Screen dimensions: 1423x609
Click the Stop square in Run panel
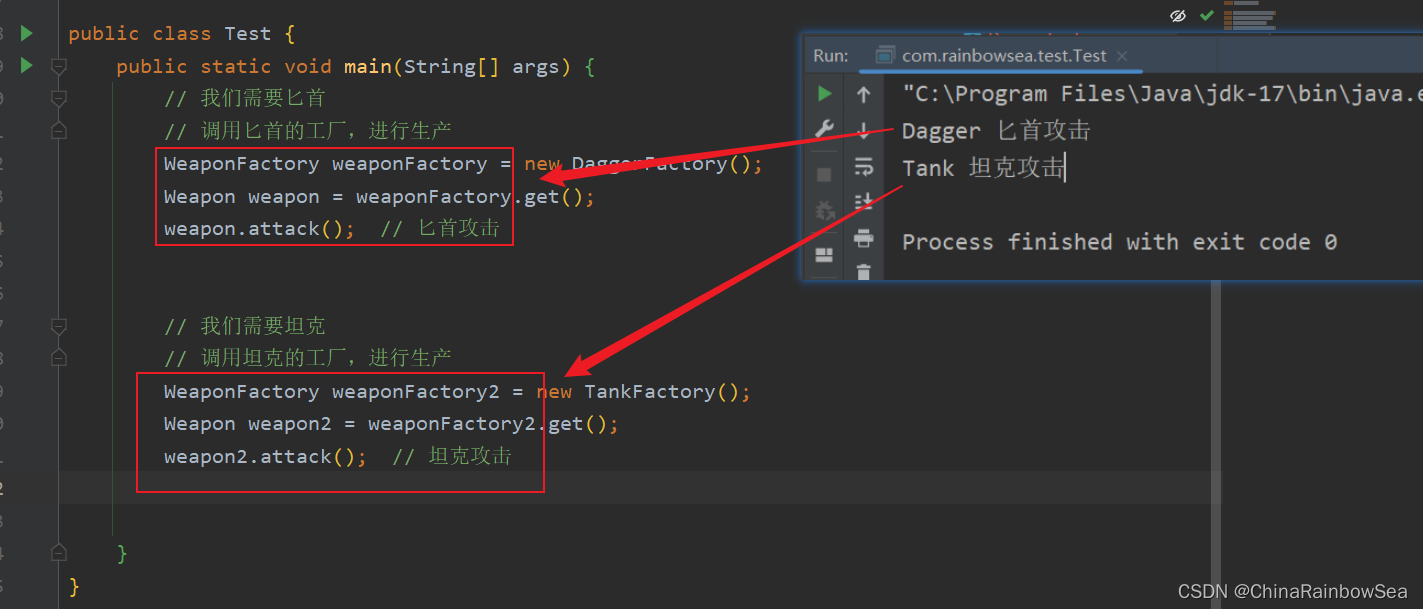point(824,174)
